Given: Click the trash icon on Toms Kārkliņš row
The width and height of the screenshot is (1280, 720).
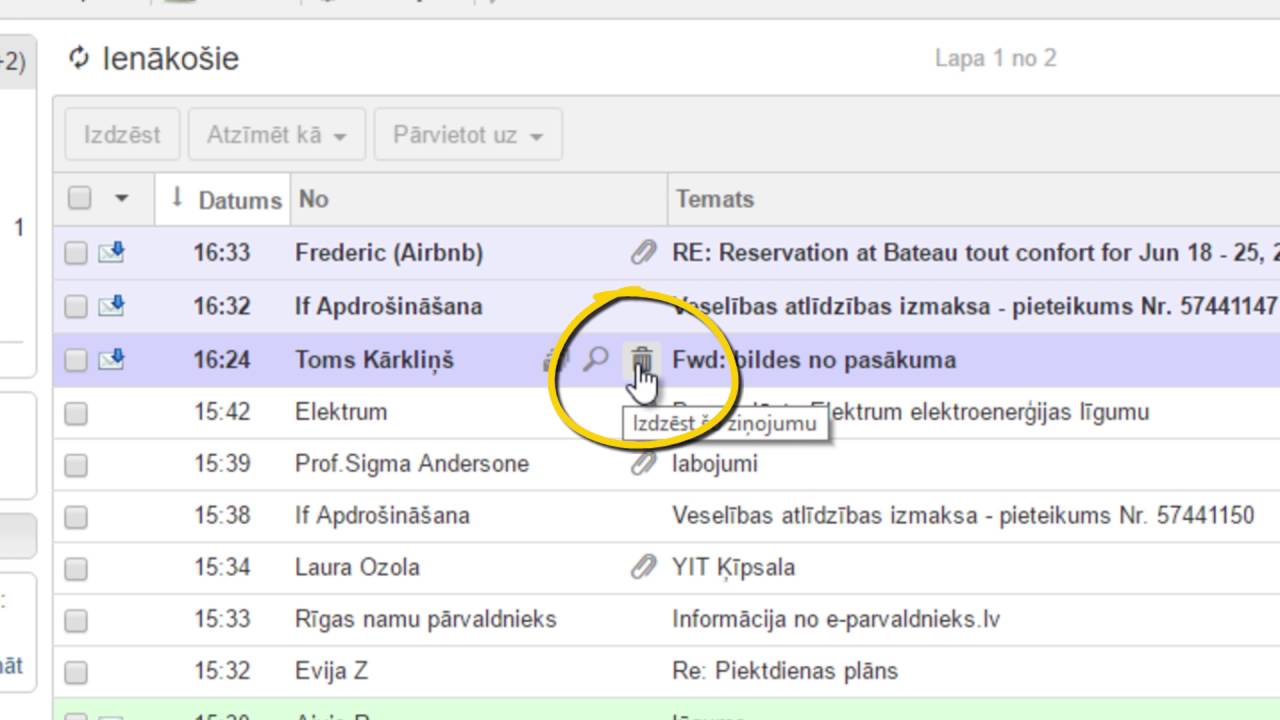Looking at the screenshot, I should [641, 358].
